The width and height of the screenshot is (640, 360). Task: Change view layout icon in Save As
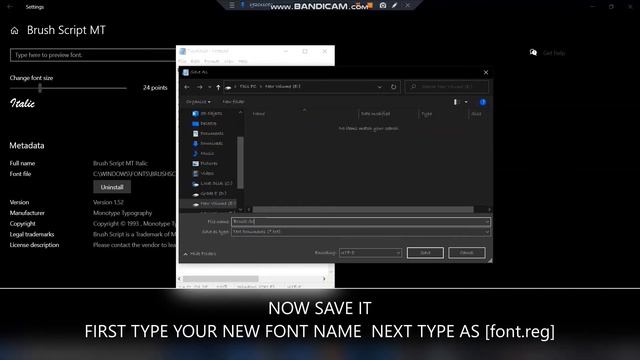[456, 102]
